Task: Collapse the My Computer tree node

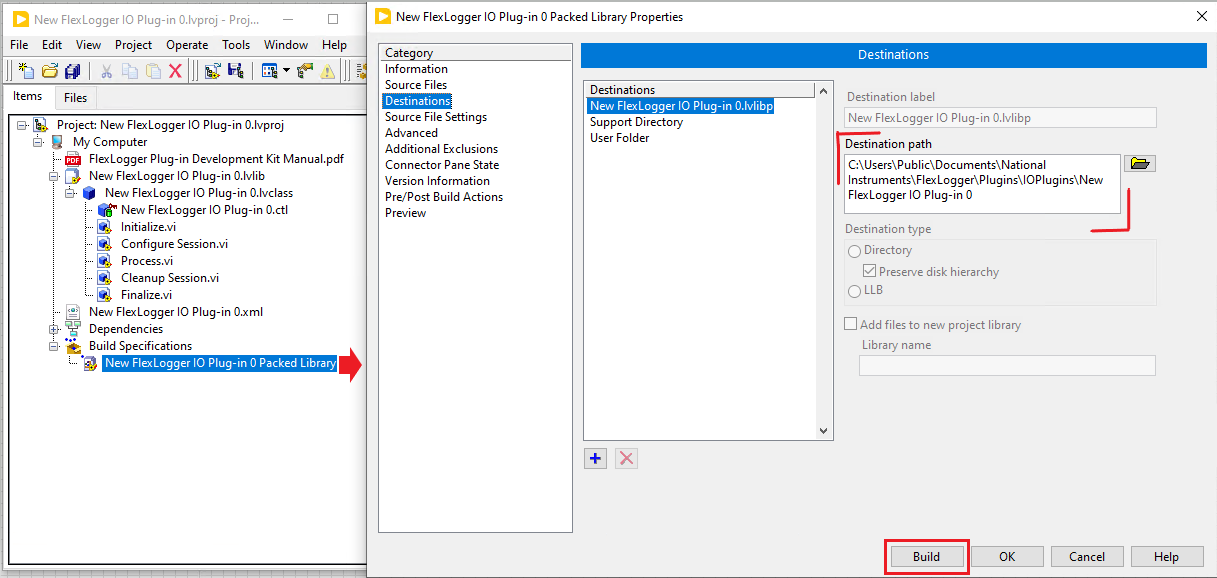Action: (38, 142)
